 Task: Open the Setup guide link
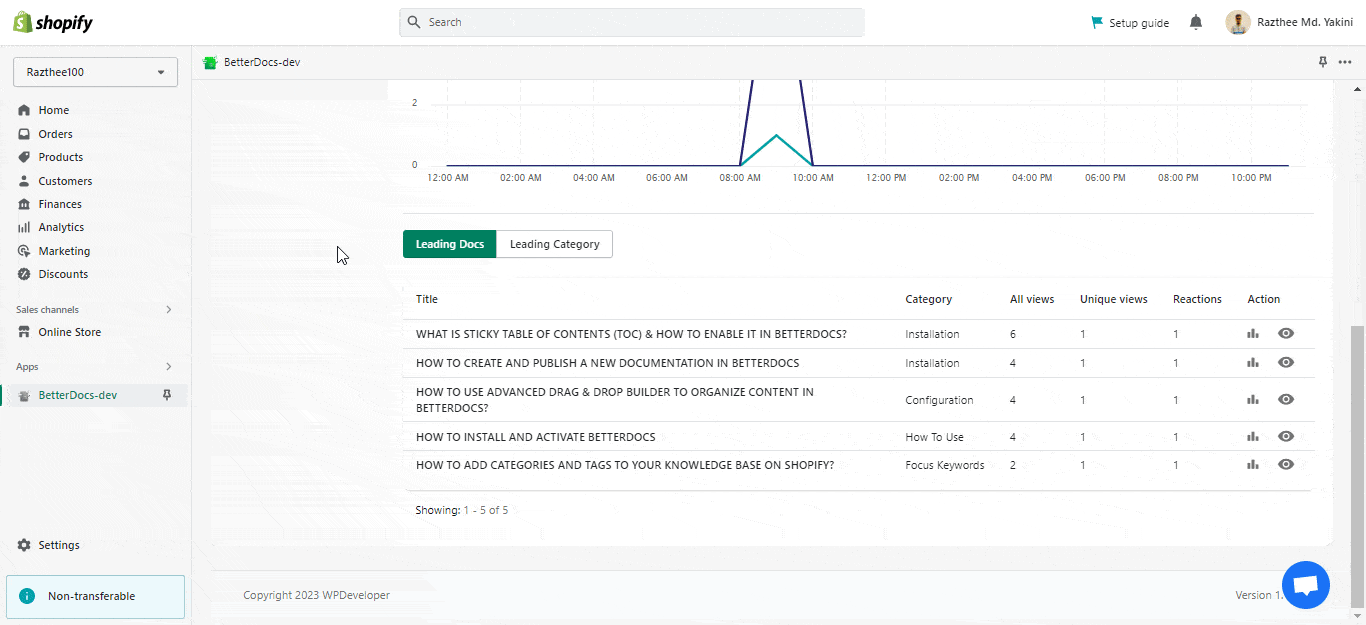(1139, 23)
